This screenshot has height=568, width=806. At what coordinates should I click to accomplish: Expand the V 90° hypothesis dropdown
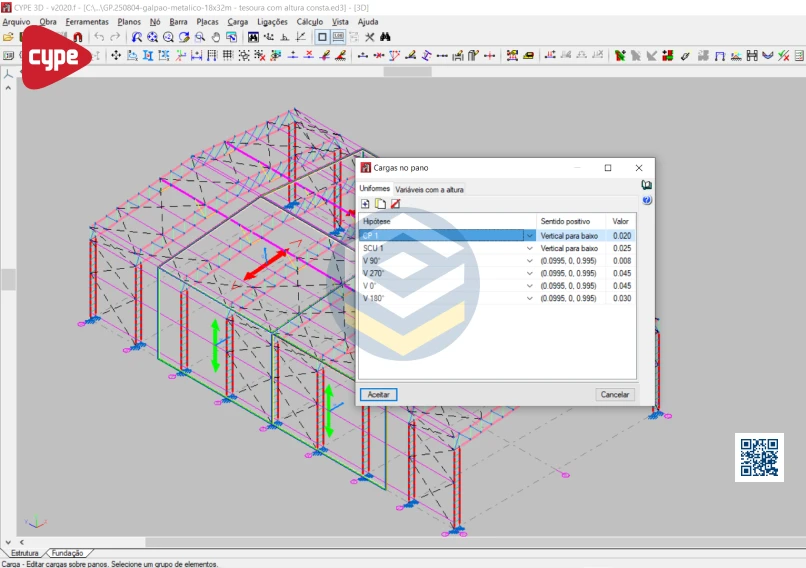[x=530, y=261]
